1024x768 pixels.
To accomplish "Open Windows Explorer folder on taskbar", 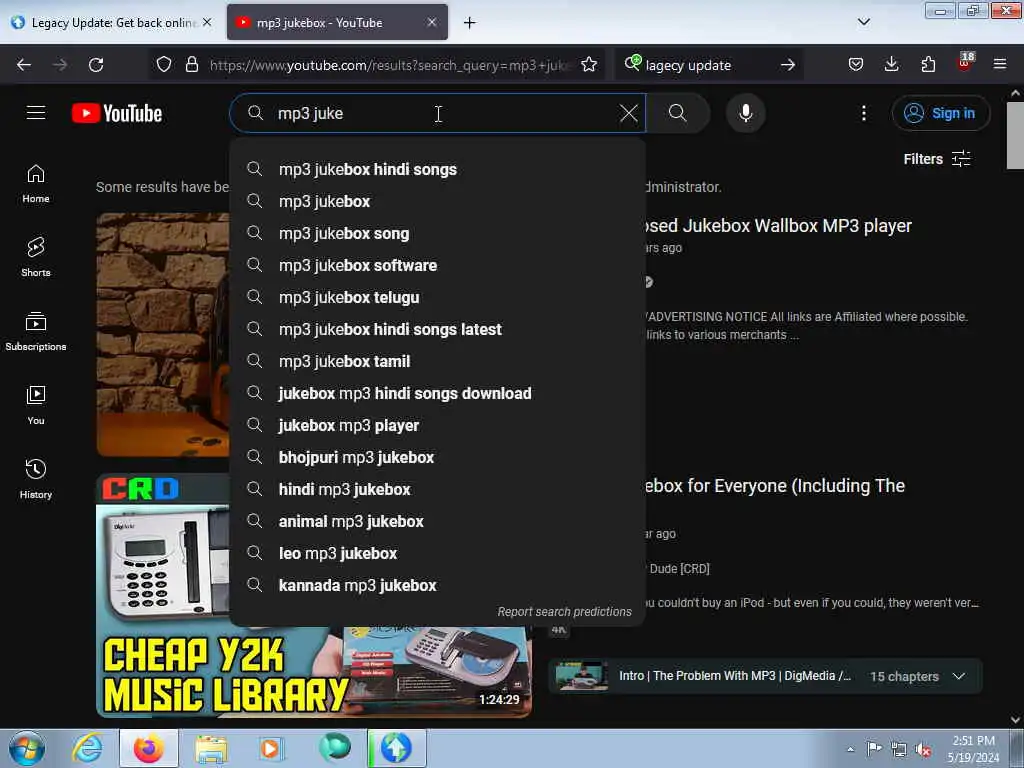I will pyautogui.click(x=211, y=749).
